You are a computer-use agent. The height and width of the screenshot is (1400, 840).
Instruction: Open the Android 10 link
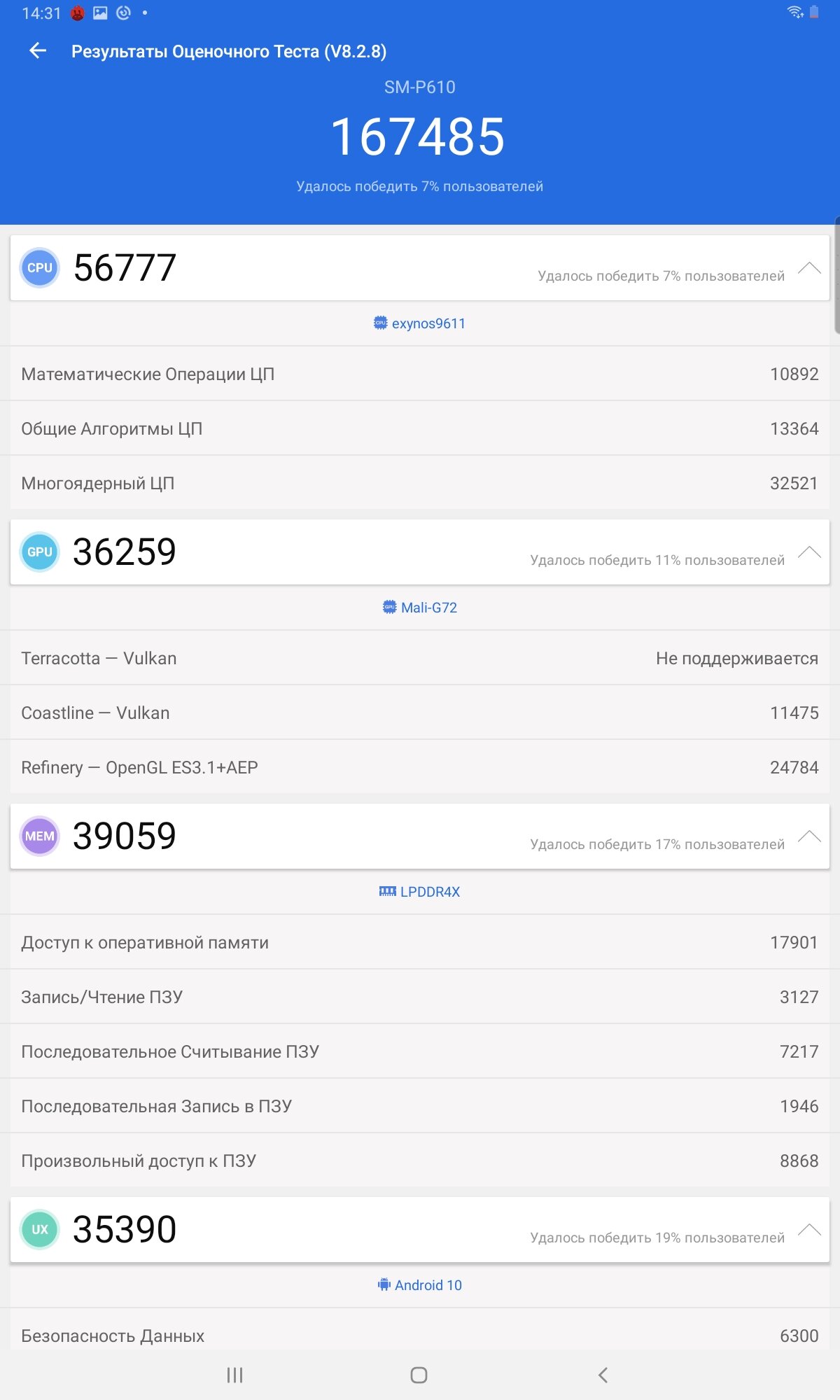pos(419,1285)
